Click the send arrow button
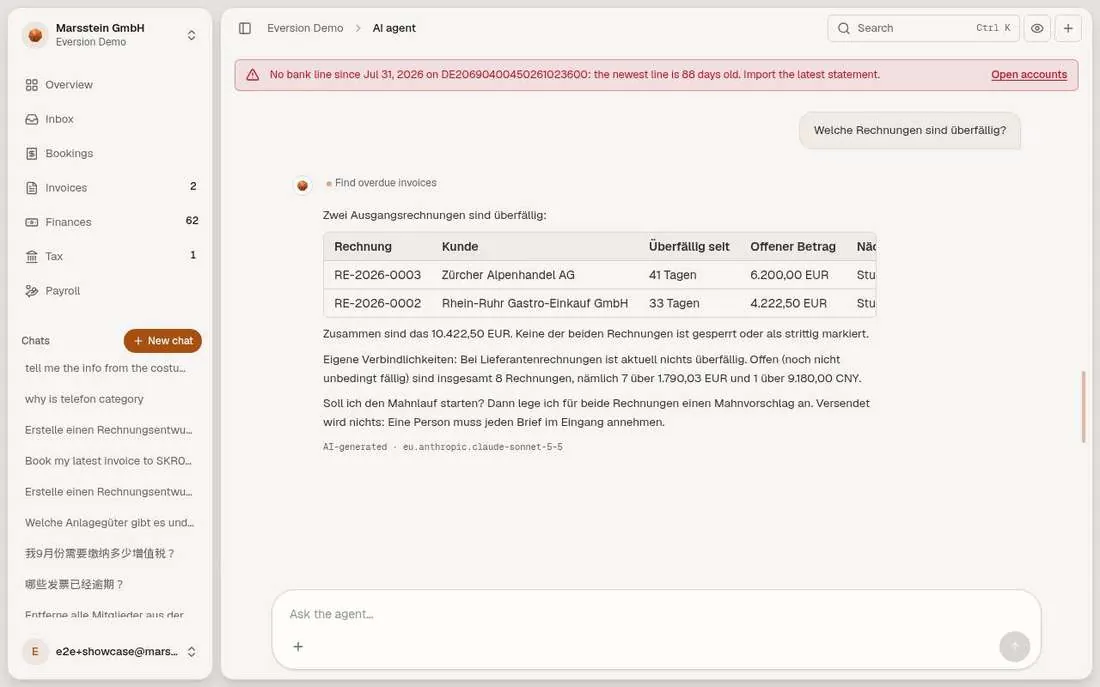 [x=1014, y=646]
